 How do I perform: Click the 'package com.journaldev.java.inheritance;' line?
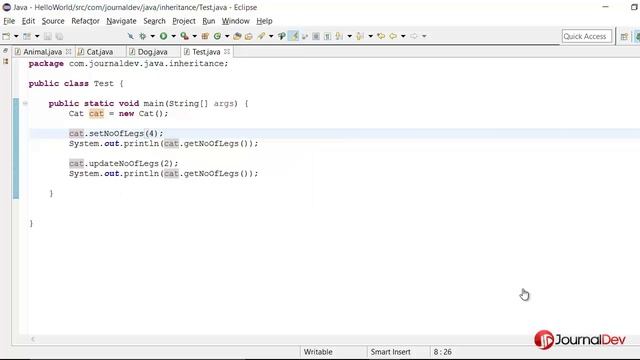[128, 64]
